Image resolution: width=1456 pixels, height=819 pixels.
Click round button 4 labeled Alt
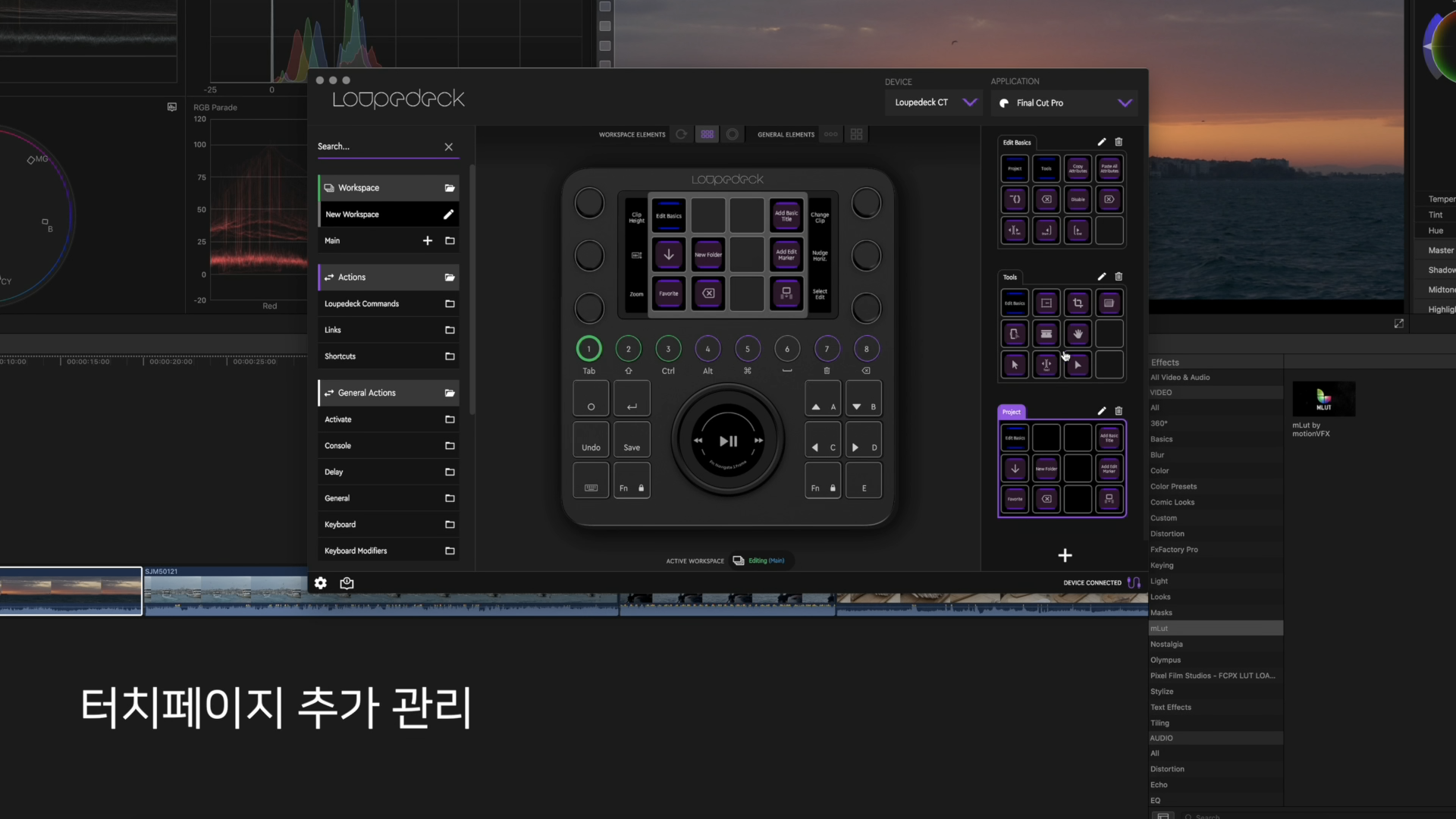pos(708,349)
